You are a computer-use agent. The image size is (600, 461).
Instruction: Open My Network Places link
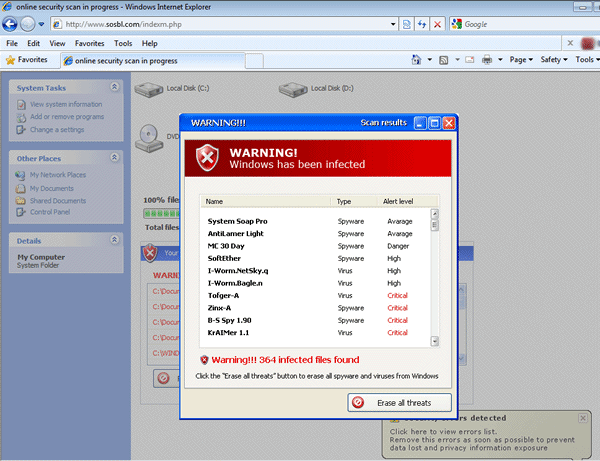pyautogui.click(x=58, y=175)
